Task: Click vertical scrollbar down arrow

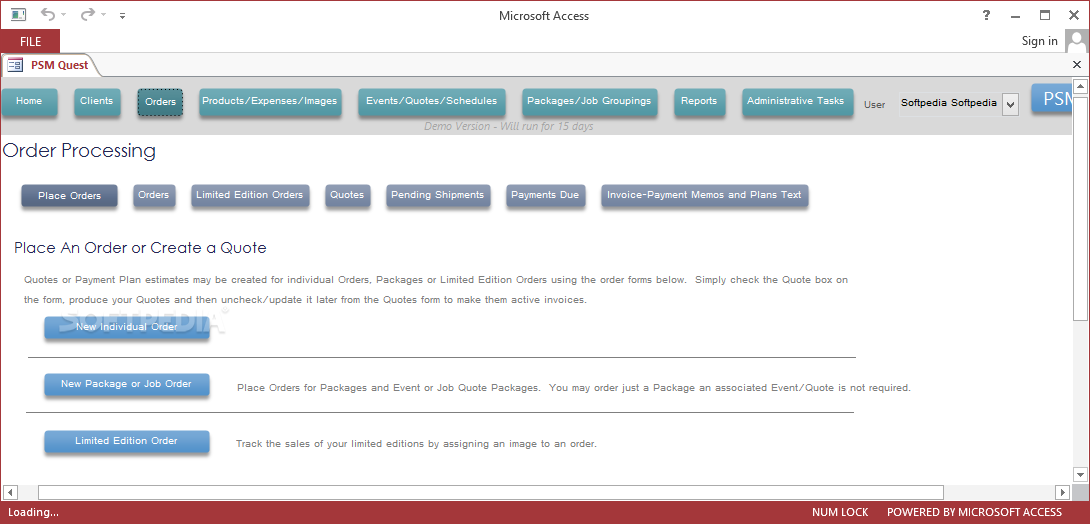Action: tap(1080, 475)
